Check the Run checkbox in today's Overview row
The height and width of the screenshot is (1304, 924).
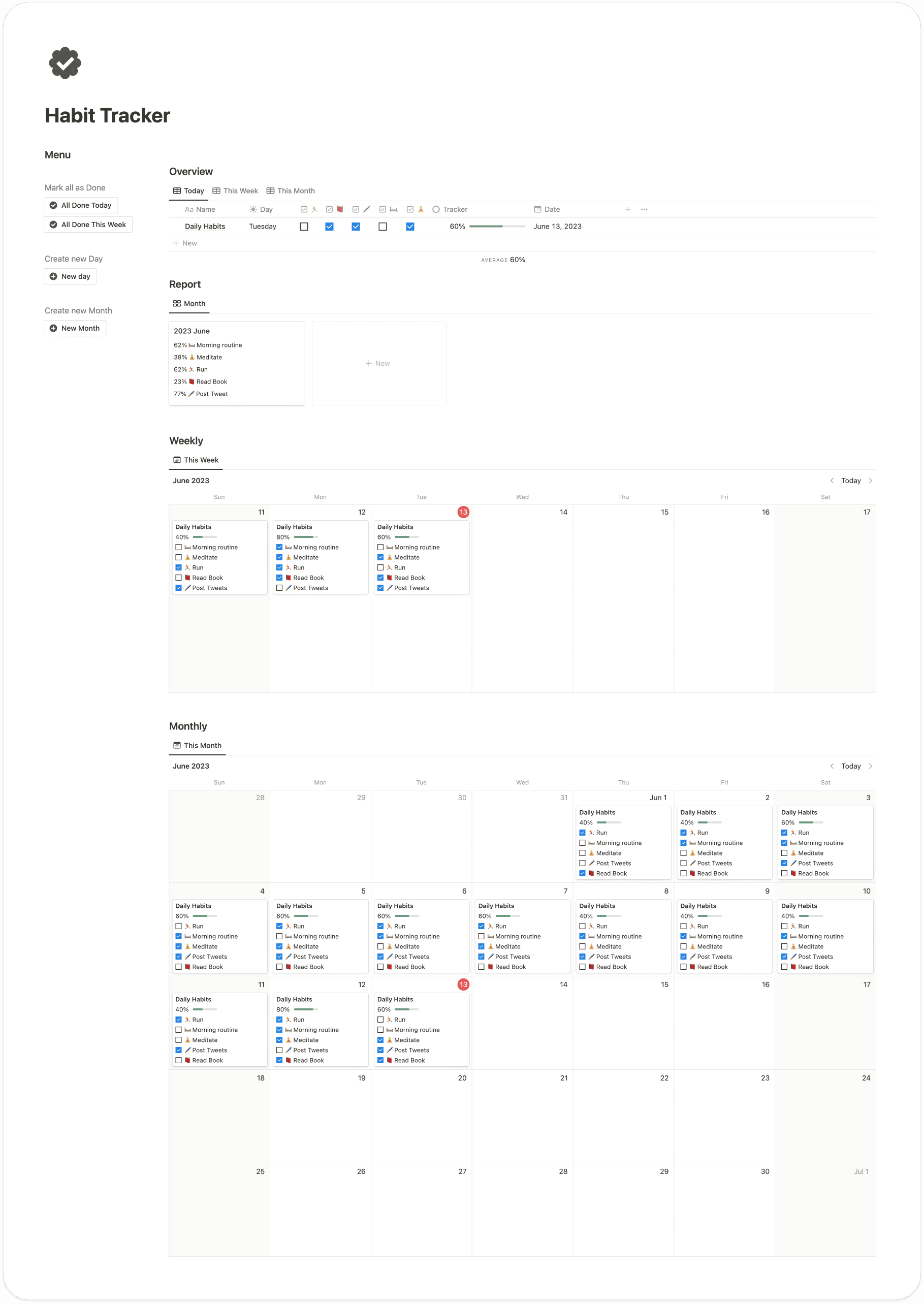point(304,226)
